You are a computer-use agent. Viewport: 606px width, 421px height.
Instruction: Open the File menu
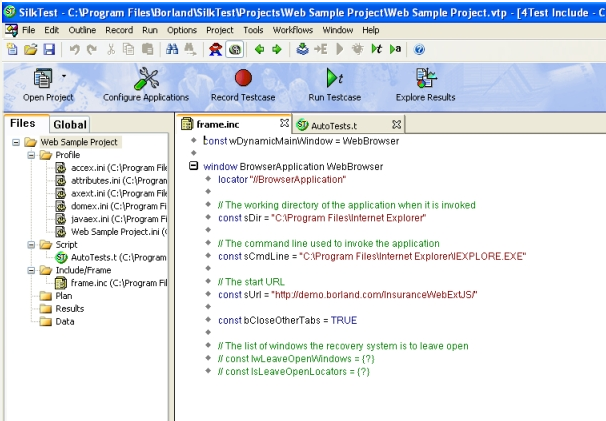29,30
